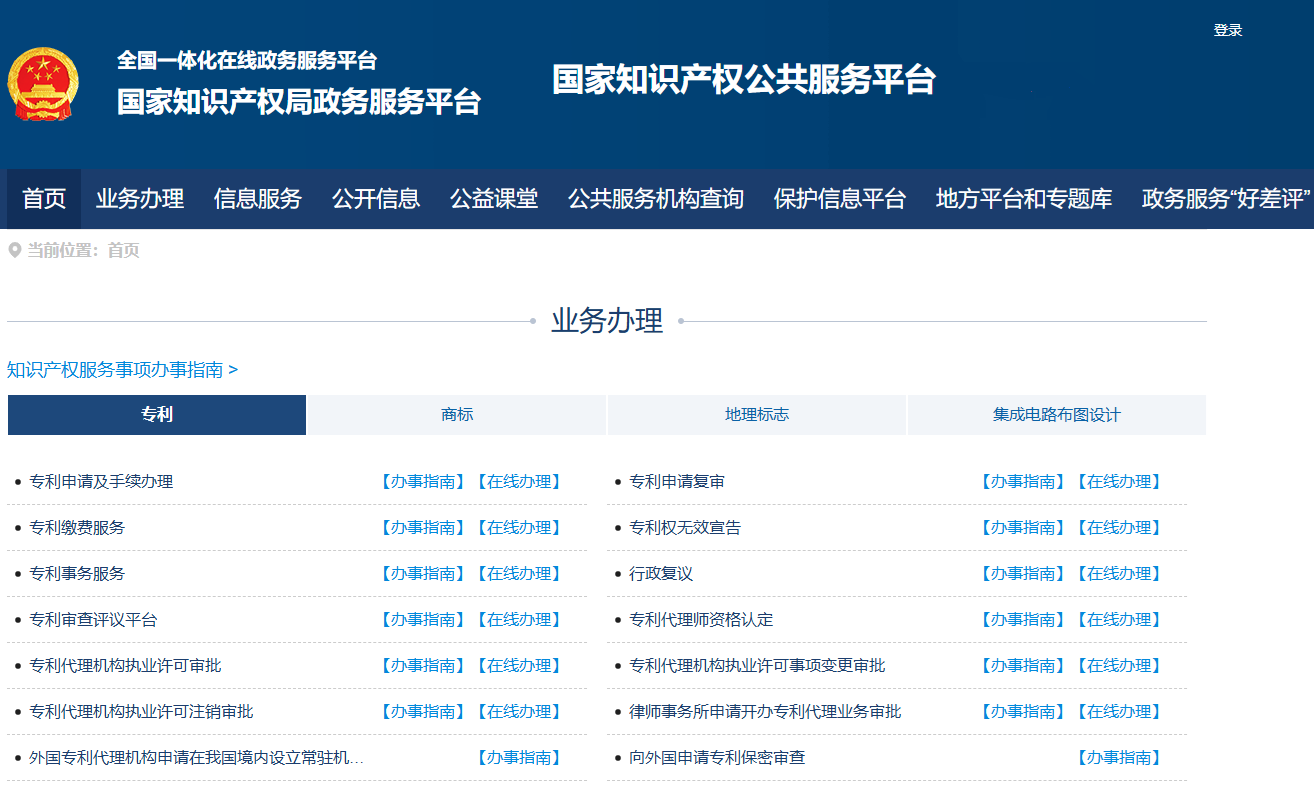Click 行政复议 item text
This screenshot has height=799, width=1314.
point(661,574)
